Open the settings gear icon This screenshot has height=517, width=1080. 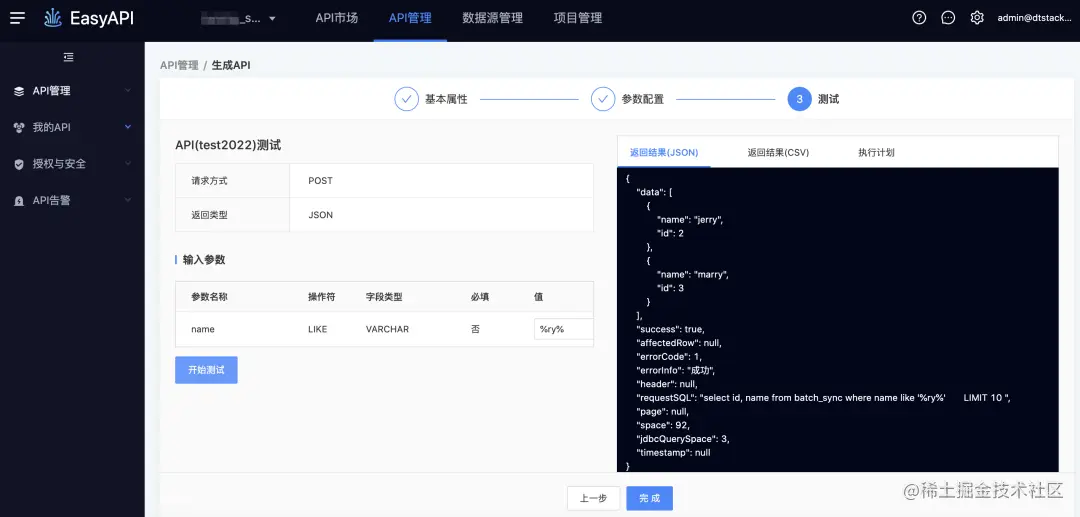point(977,18)
